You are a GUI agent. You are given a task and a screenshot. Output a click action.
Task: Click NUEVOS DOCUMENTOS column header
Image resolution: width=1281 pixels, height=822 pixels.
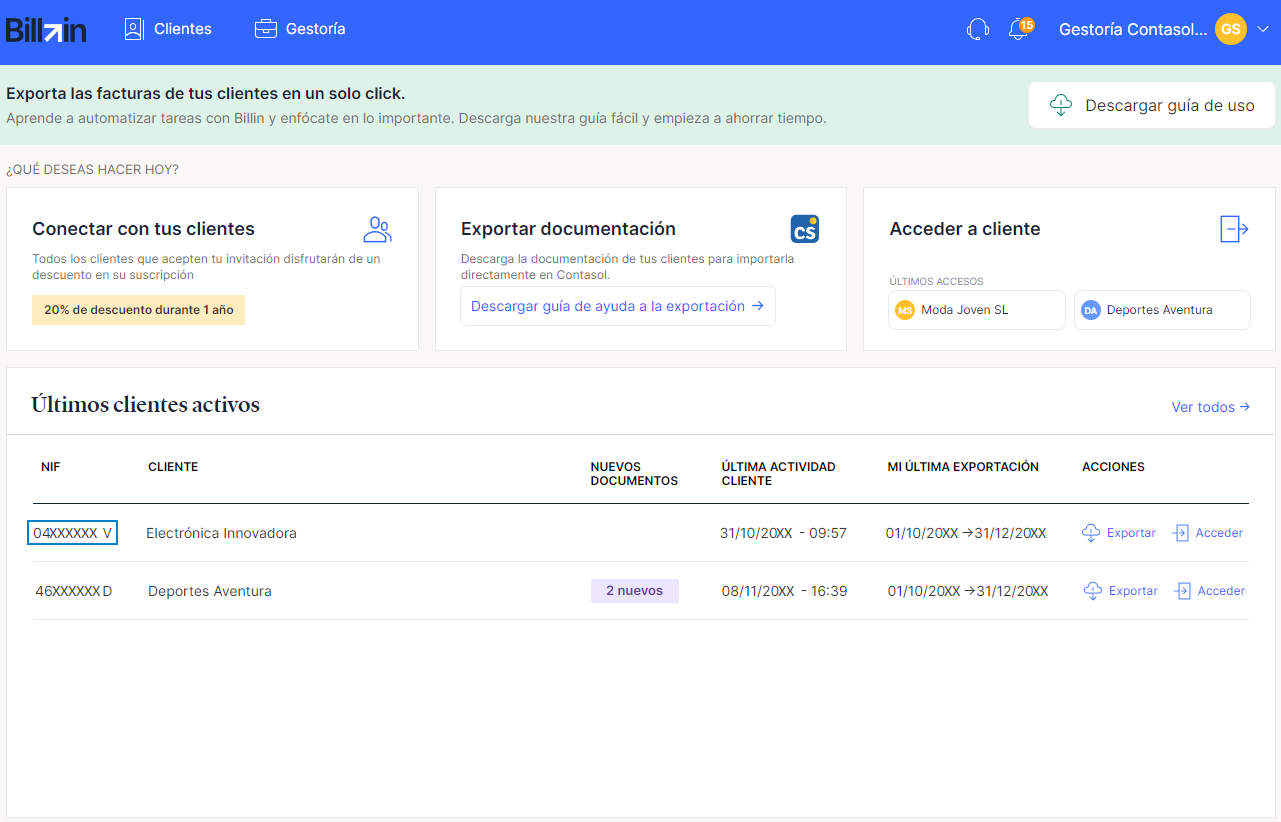click(634, 474)
